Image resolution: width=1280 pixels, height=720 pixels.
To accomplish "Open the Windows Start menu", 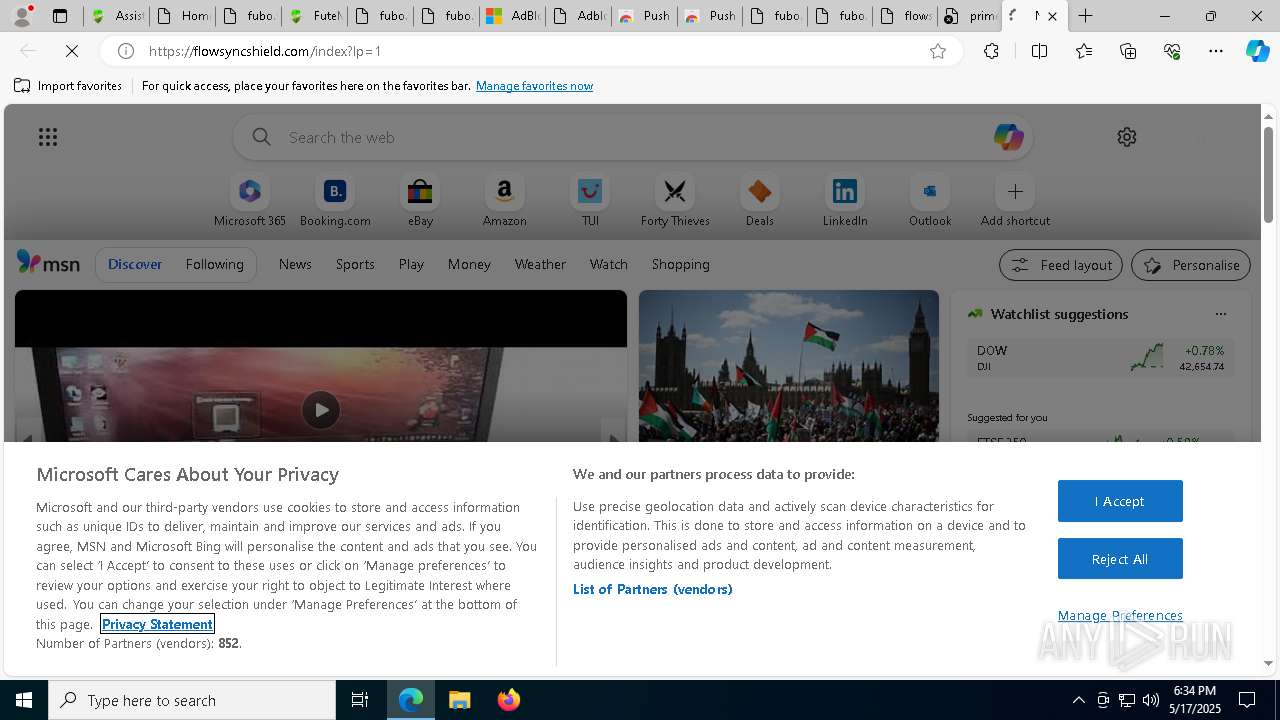I will (24, 700).
